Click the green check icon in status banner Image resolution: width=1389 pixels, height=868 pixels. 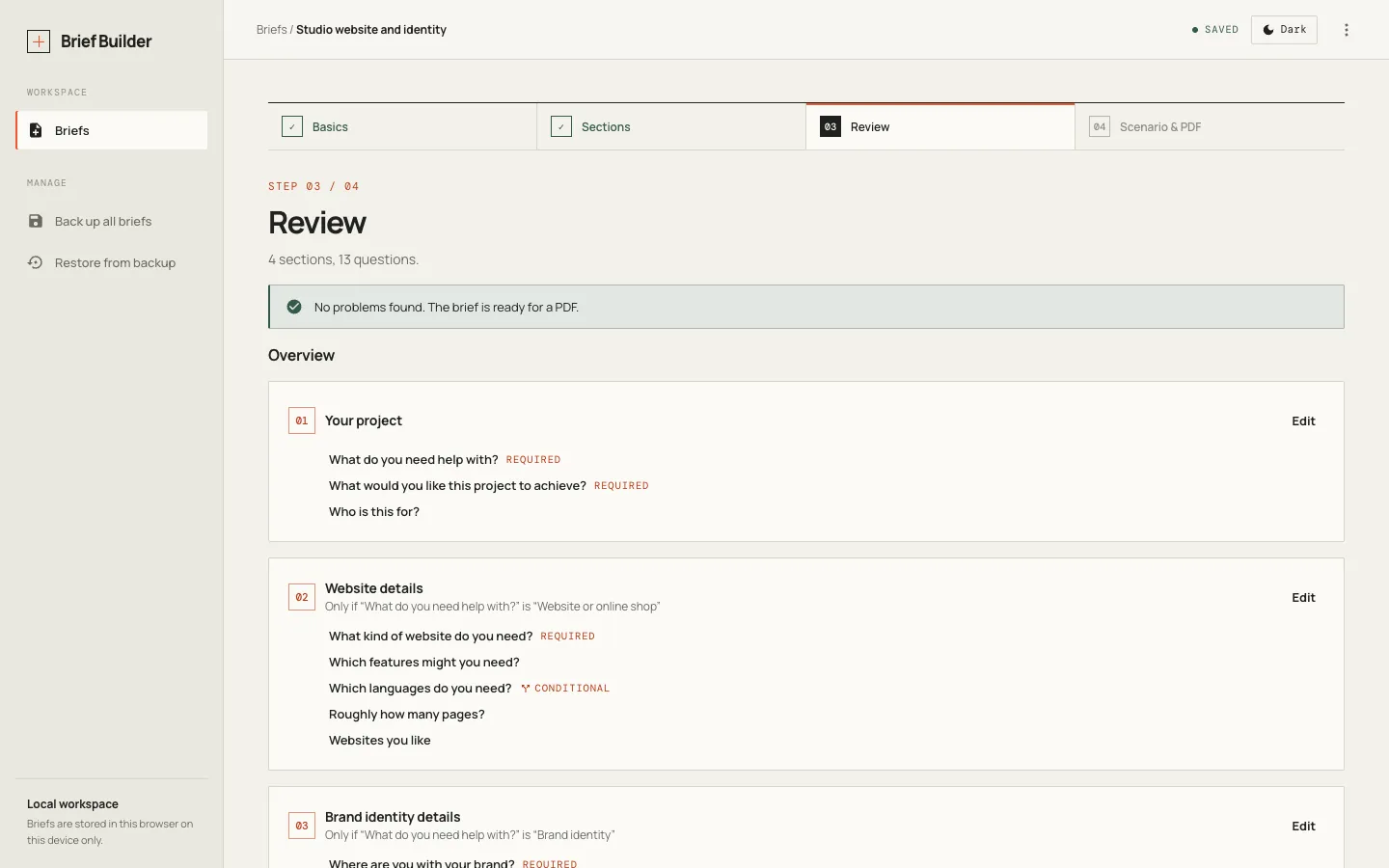point(294,307)
